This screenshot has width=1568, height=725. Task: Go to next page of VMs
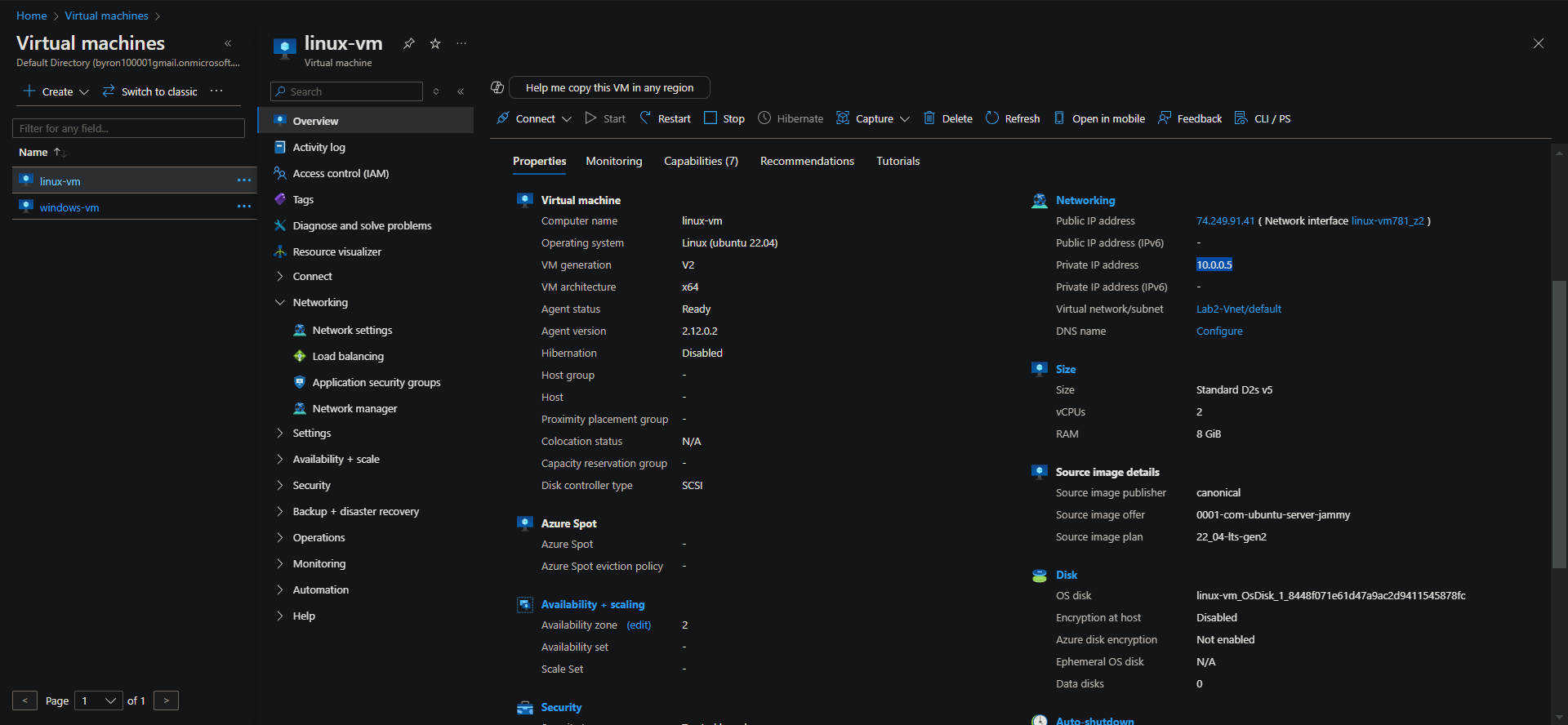click(166, 701)
